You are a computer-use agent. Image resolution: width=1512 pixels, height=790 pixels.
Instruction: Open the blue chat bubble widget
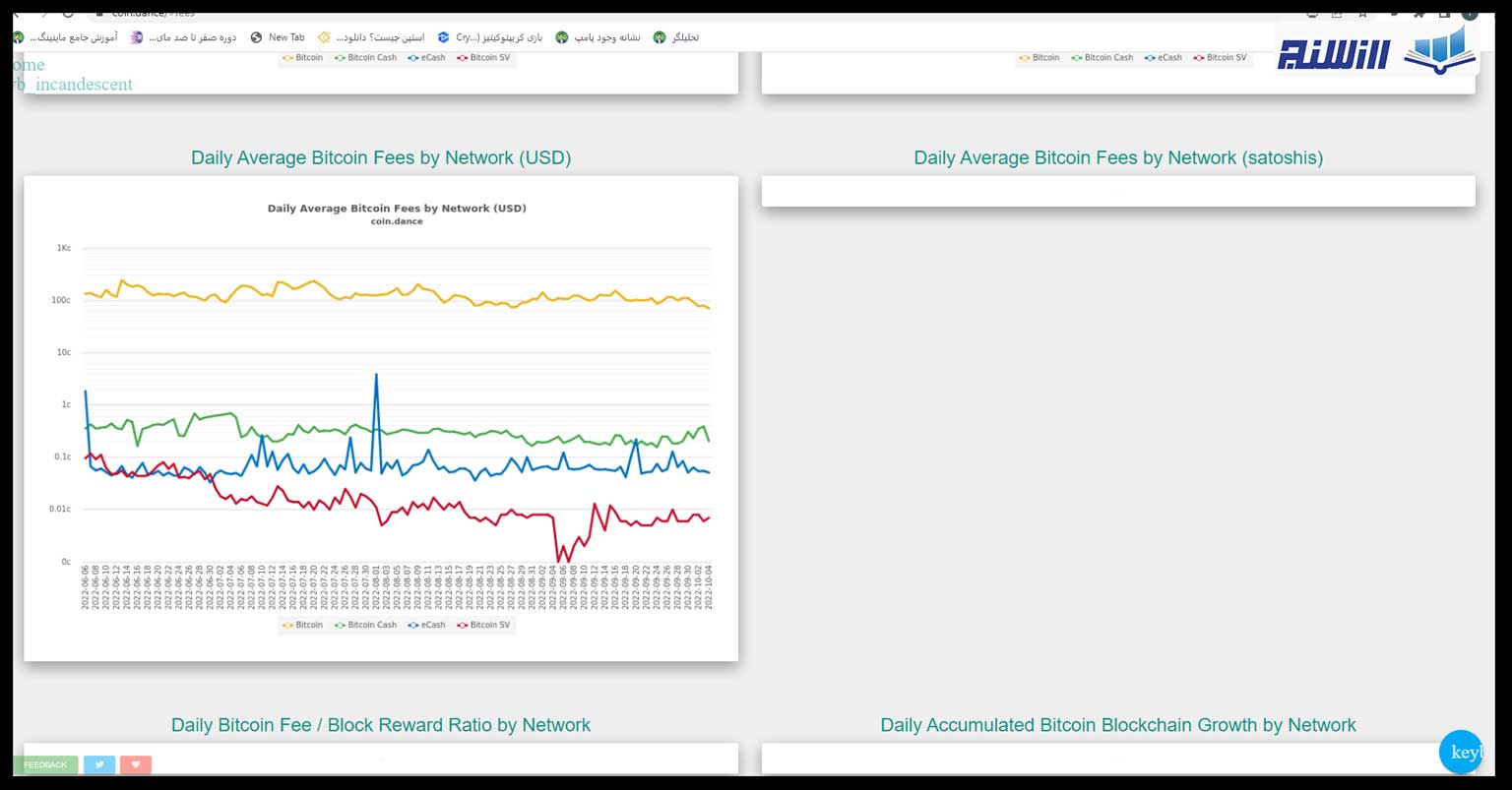click(x=1461, y=753)
